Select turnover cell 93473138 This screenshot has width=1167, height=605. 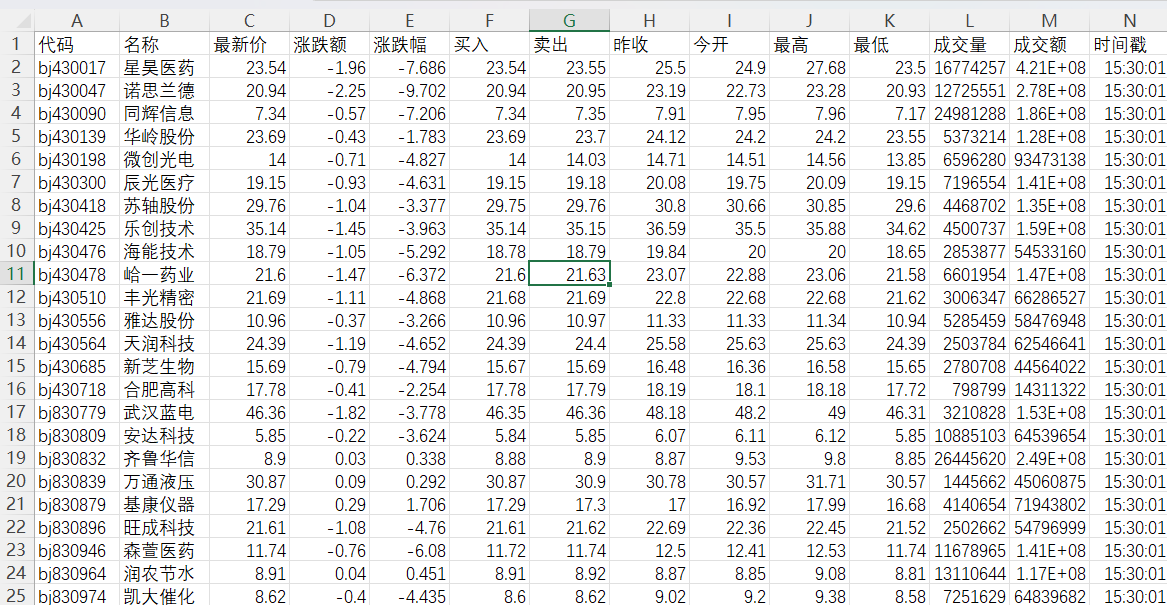1049,159
